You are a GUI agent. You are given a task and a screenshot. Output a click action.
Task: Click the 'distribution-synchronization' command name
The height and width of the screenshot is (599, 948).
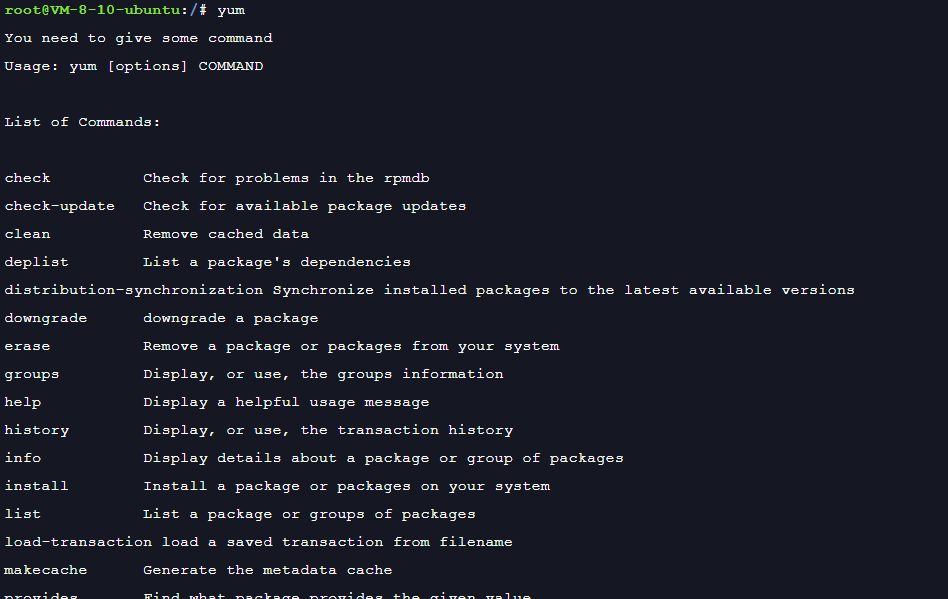click(x=134, y=290)
